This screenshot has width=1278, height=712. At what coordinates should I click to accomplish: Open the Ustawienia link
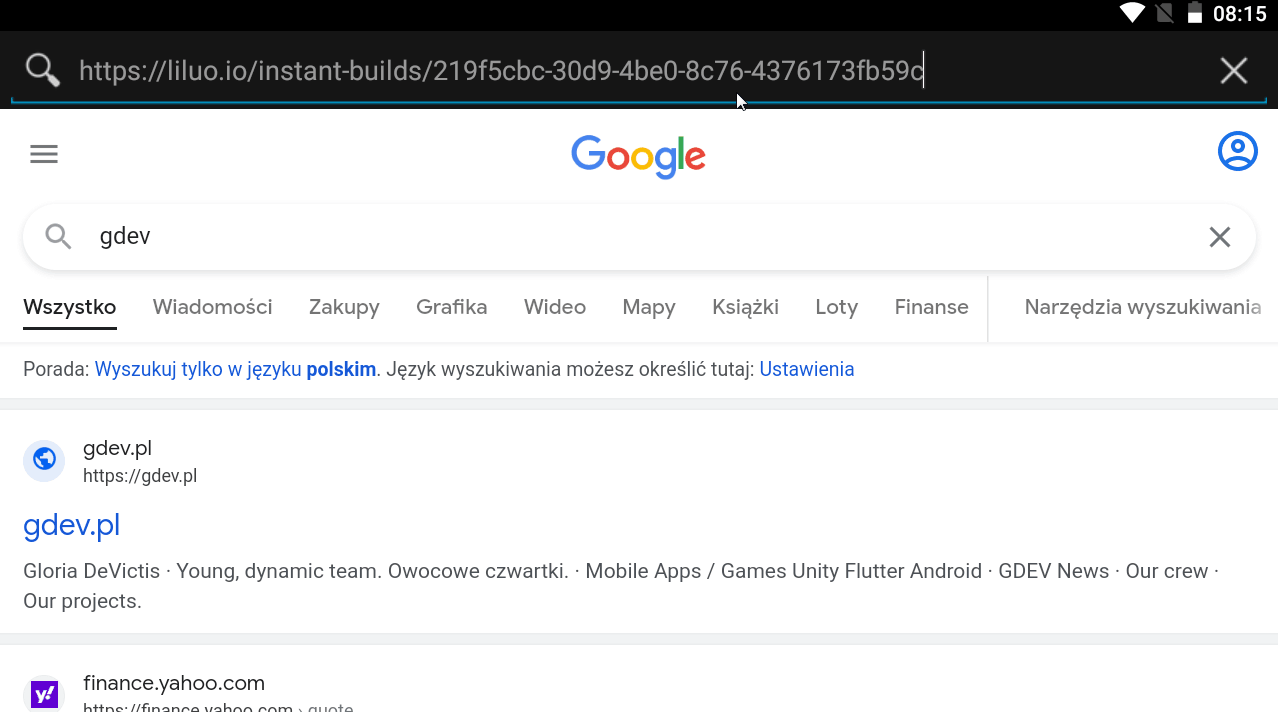(807, 369)
